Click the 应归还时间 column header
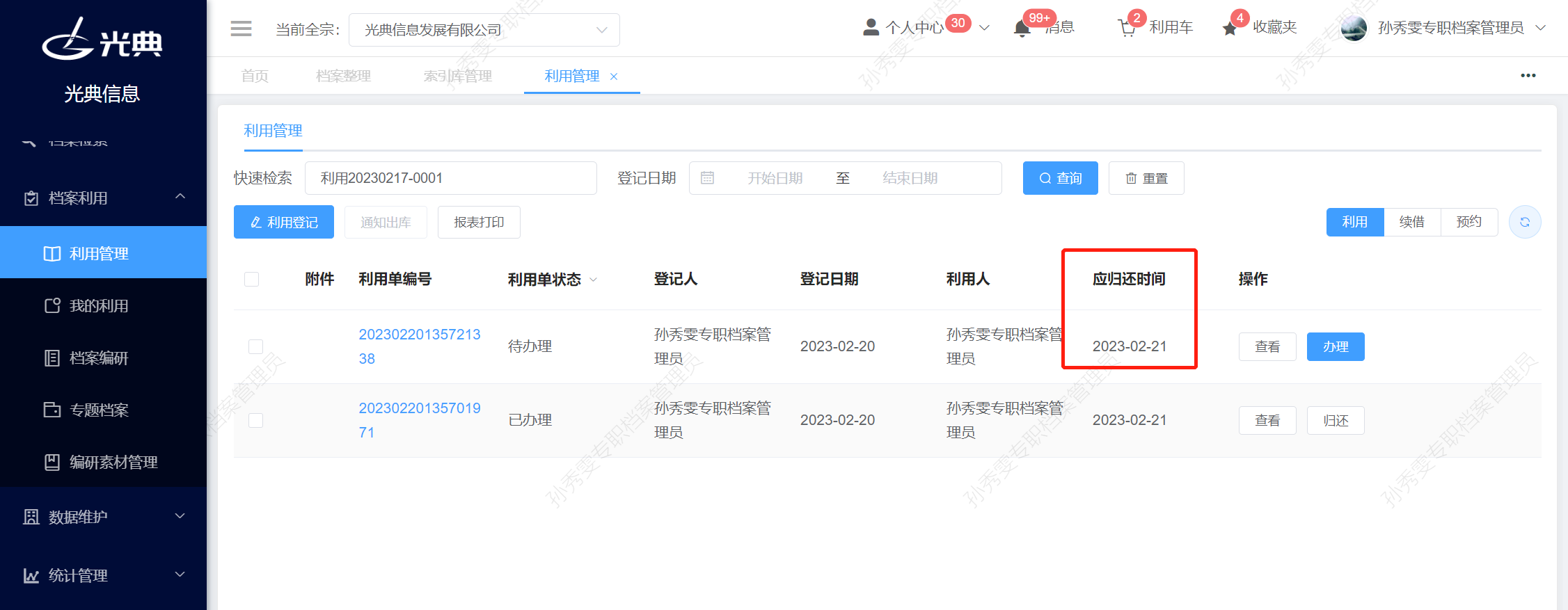Screen dimensions: 1568x610 [x=1129, y=279]
